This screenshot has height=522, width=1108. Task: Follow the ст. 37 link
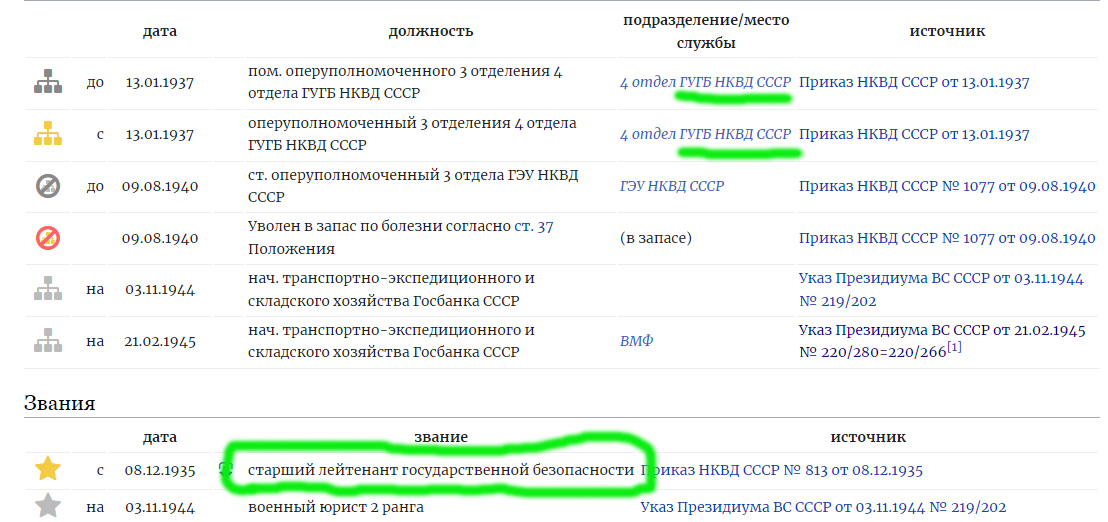[x=533, y=227]
